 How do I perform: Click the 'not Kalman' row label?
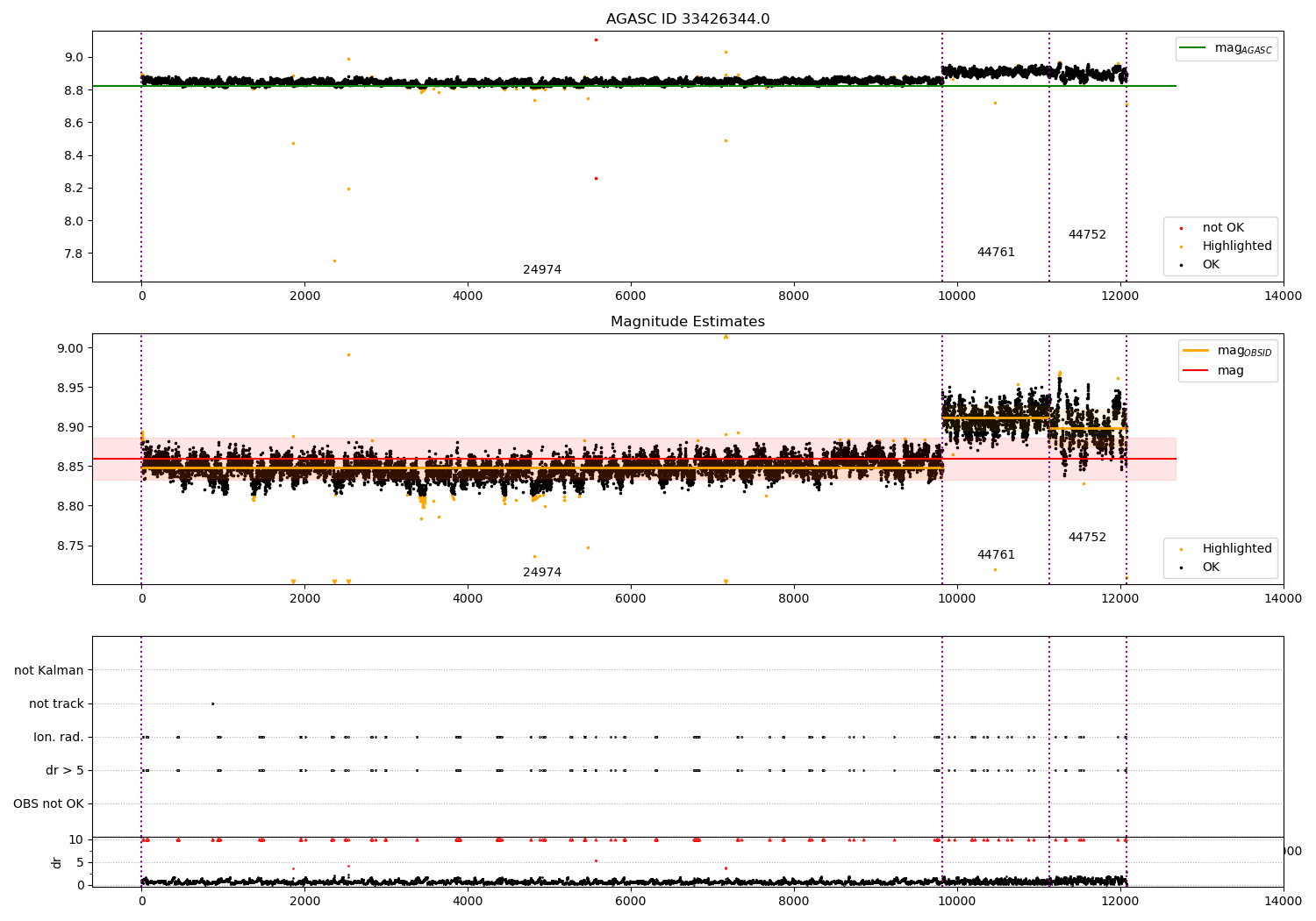point(49,671)
